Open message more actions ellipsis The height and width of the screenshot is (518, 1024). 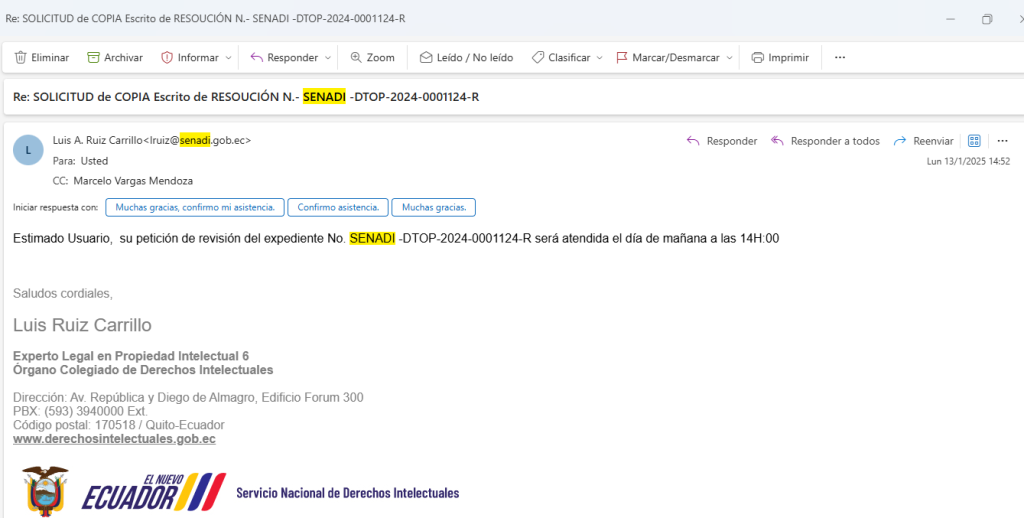coord(1003,141)
